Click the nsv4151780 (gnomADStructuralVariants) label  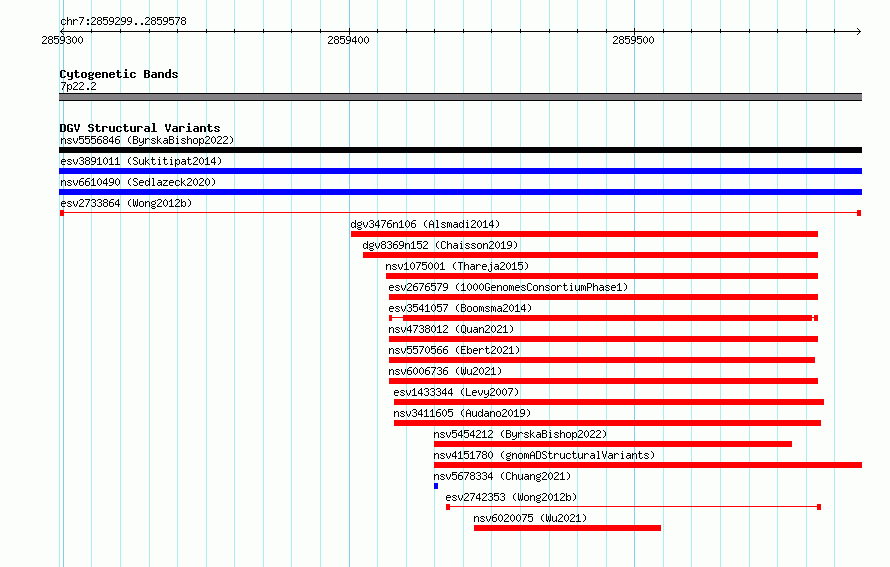click(x=544, y=455)
